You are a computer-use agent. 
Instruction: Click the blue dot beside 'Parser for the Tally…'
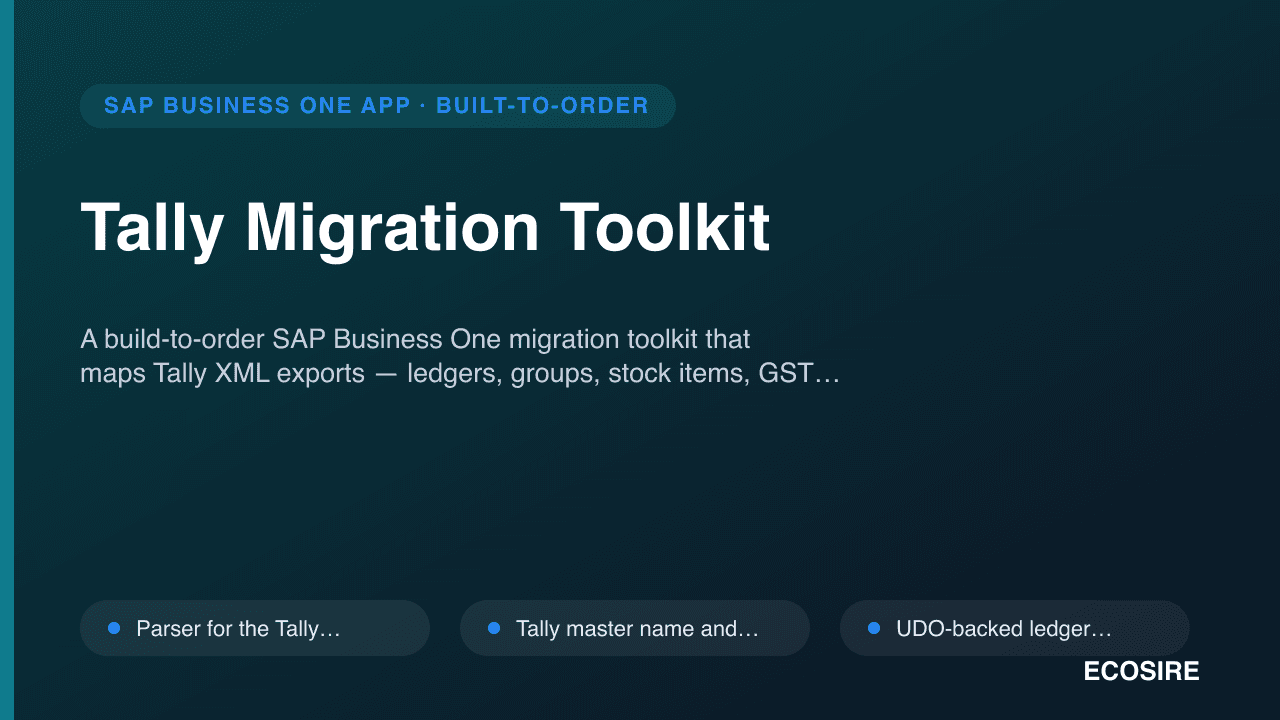coord(114,628)
